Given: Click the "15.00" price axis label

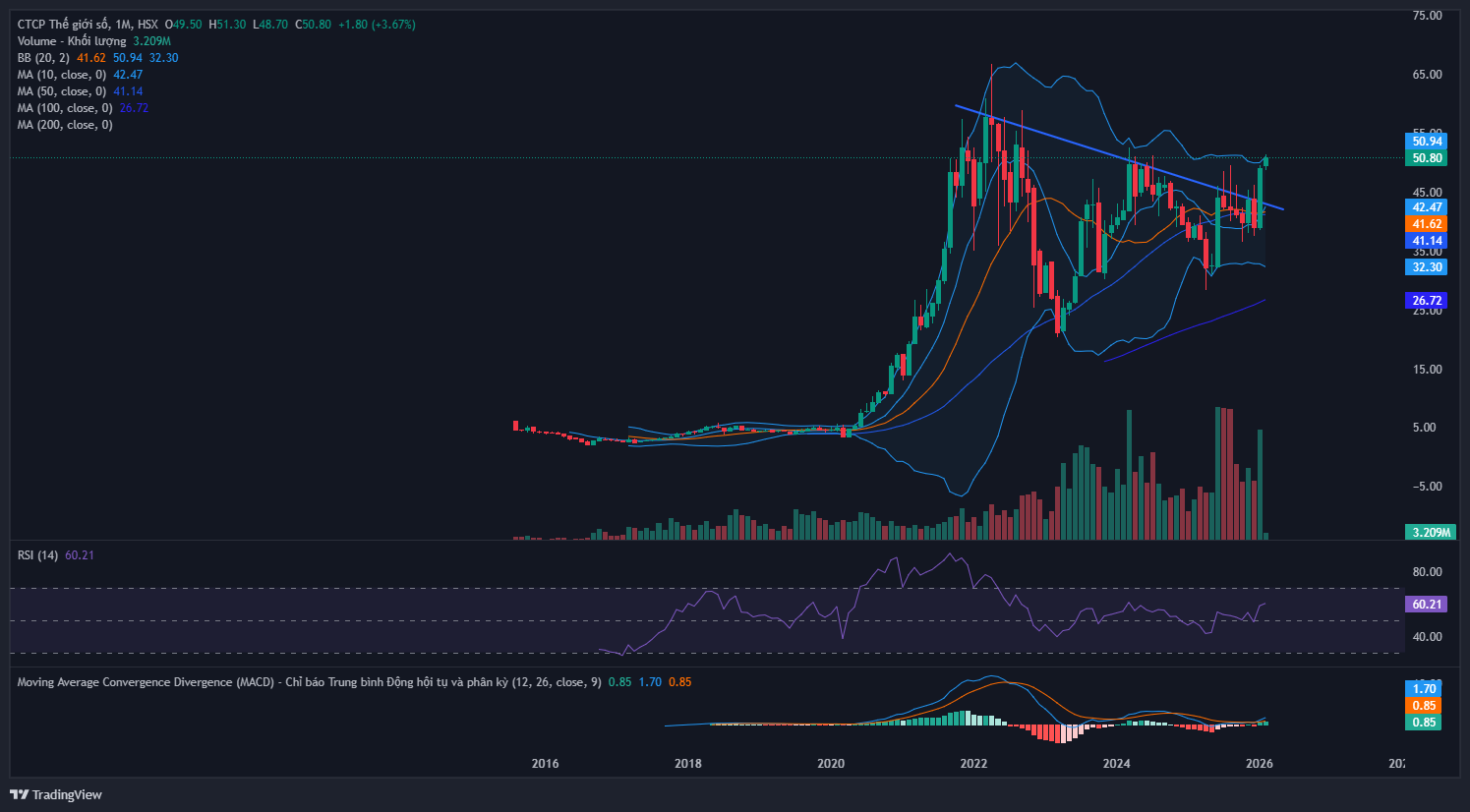Looking at the screenshot, I should 1427,370.
